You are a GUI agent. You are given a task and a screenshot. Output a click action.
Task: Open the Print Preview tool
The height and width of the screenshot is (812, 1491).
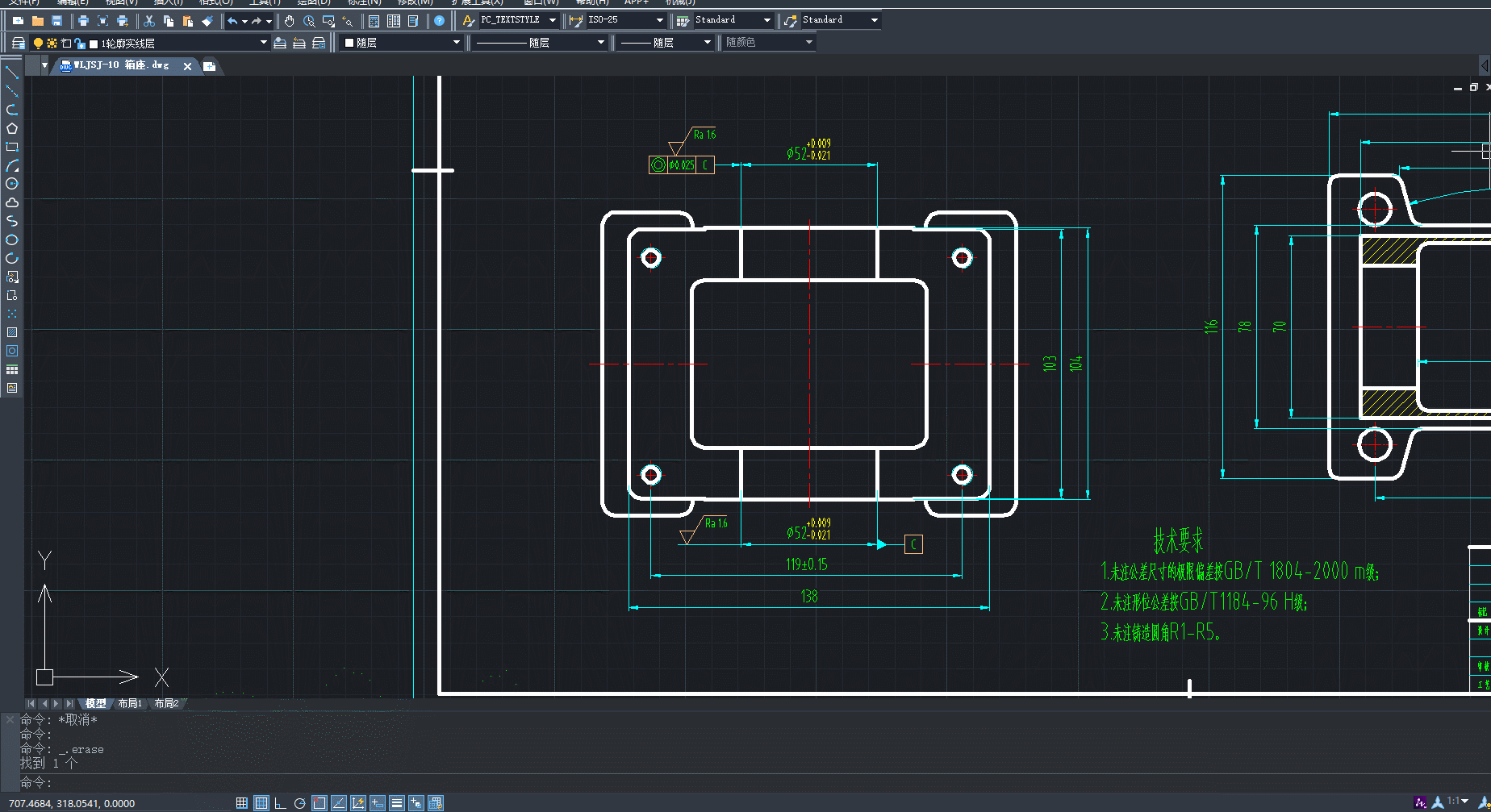(x=102, y=20)
